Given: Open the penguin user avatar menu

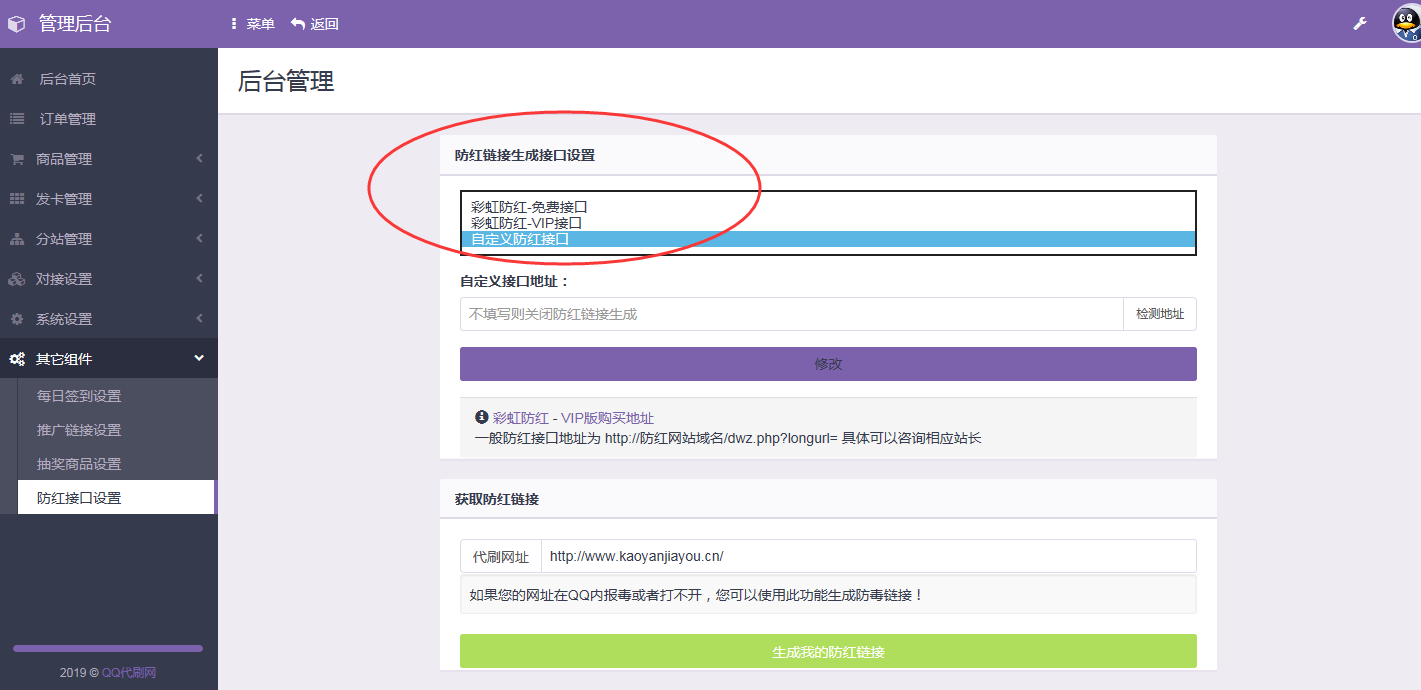Looking at the screenshot, I should coord(1405,24).
